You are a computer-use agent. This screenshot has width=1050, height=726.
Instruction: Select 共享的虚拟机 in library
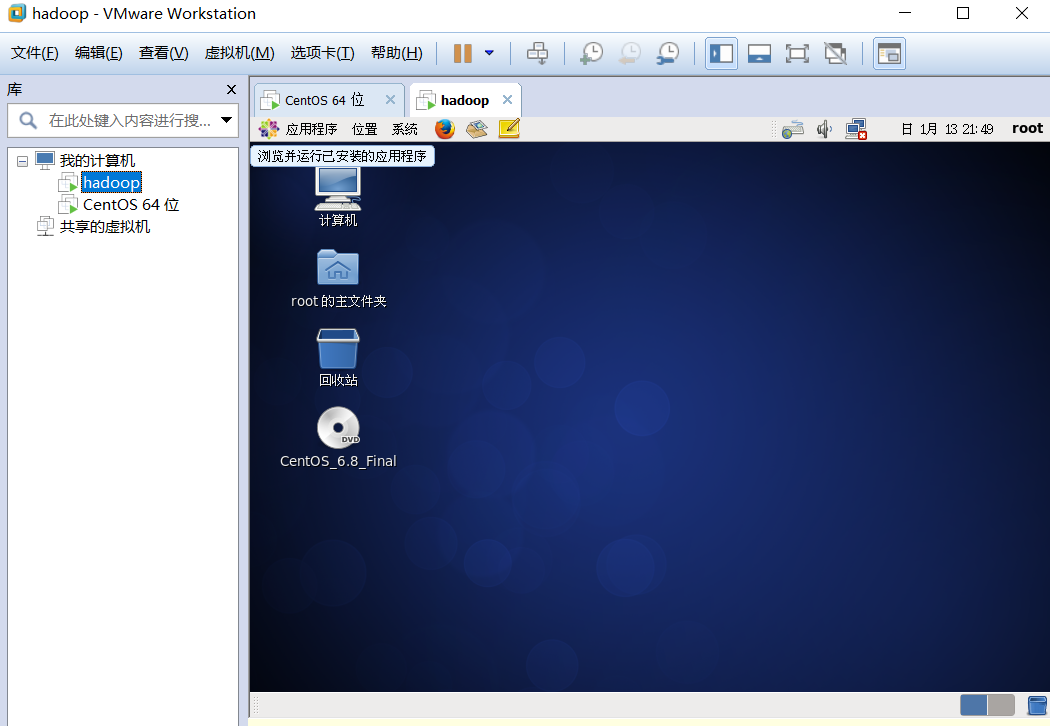coord(104,226)
